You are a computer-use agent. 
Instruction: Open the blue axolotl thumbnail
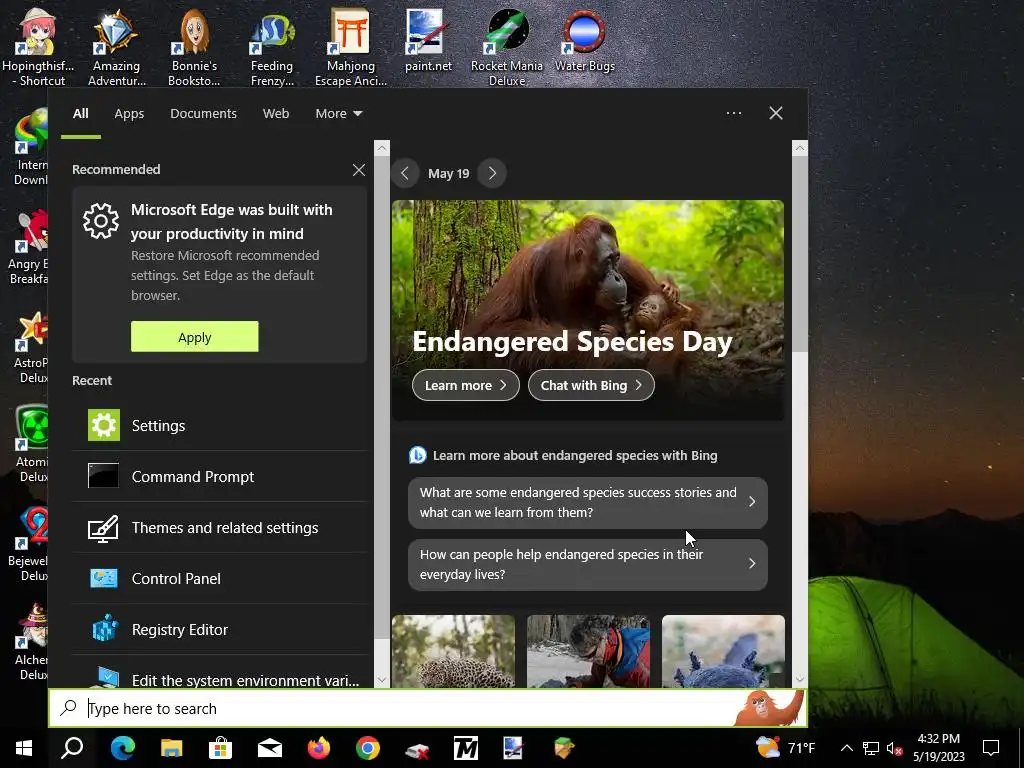pyautogui.click(x=723, y=651)
